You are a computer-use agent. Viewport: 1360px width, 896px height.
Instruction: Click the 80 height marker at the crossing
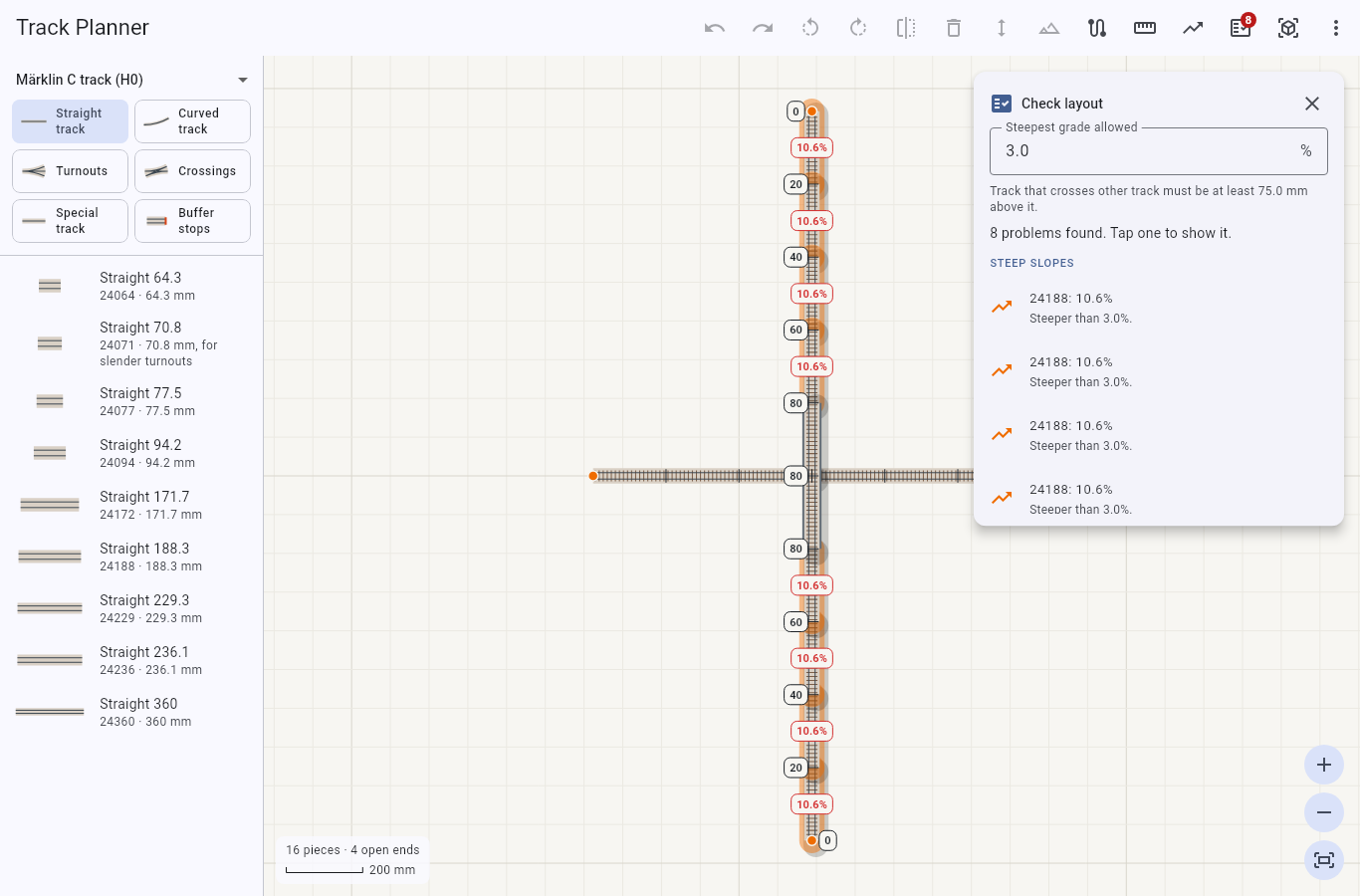pyautogui.click(x=795, y=476)
